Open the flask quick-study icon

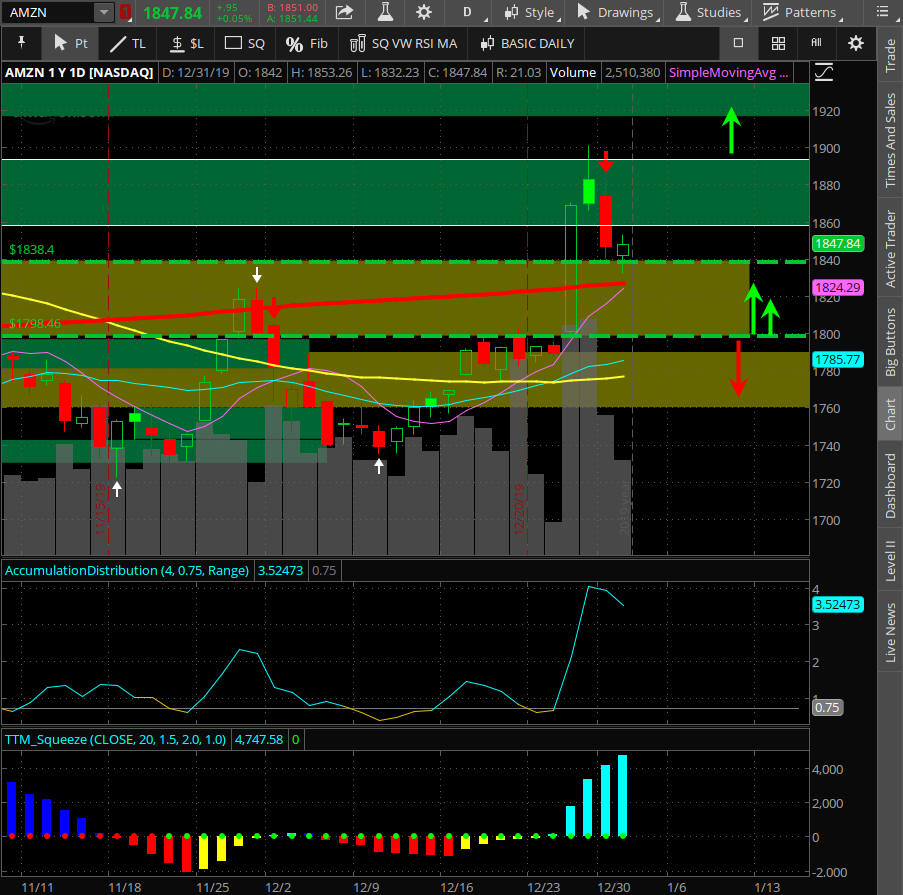coord(385,12)
